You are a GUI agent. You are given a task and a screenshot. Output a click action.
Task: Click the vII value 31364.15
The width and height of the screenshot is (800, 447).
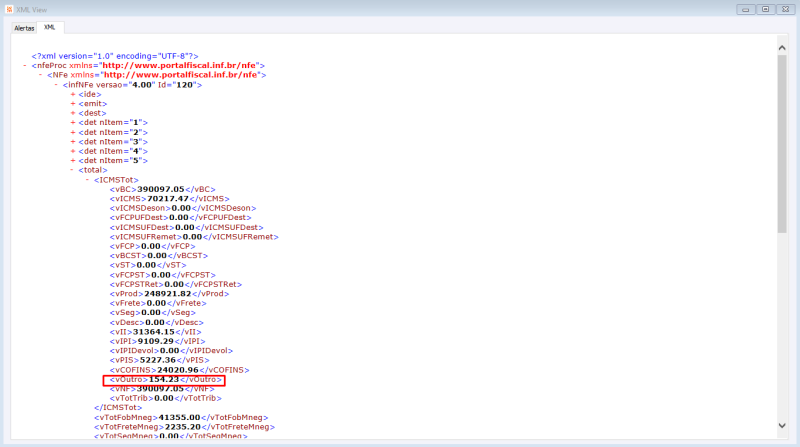pos(154,332)
